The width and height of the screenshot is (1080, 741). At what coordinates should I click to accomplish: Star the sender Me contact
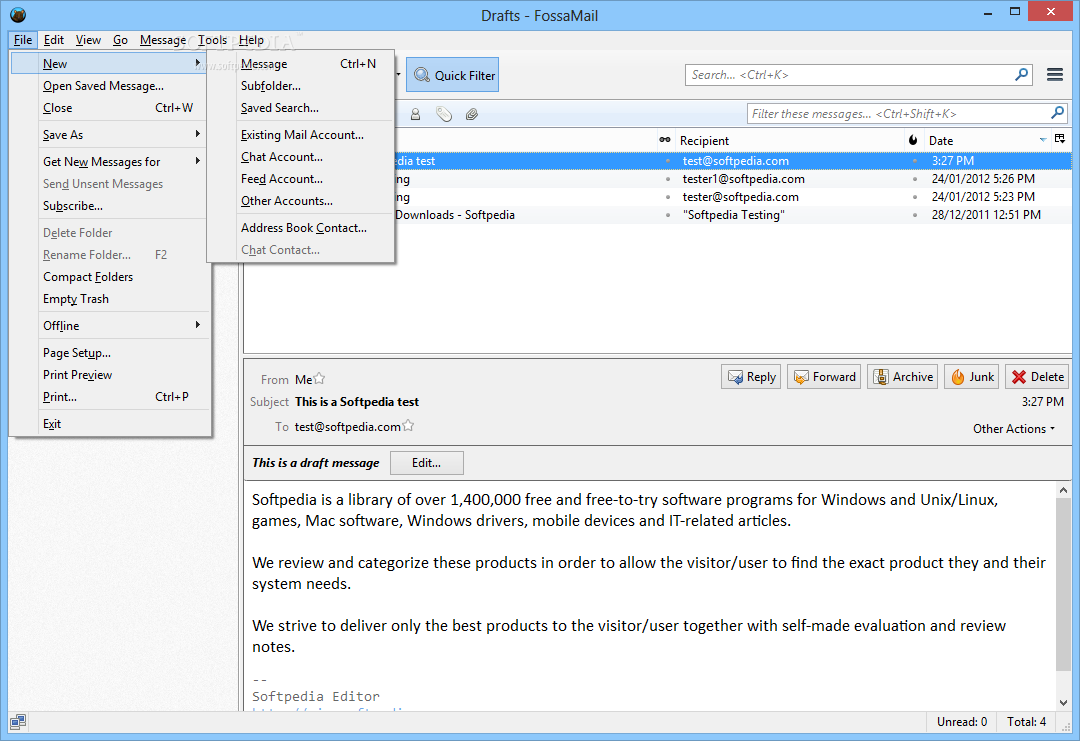[319, 379]
